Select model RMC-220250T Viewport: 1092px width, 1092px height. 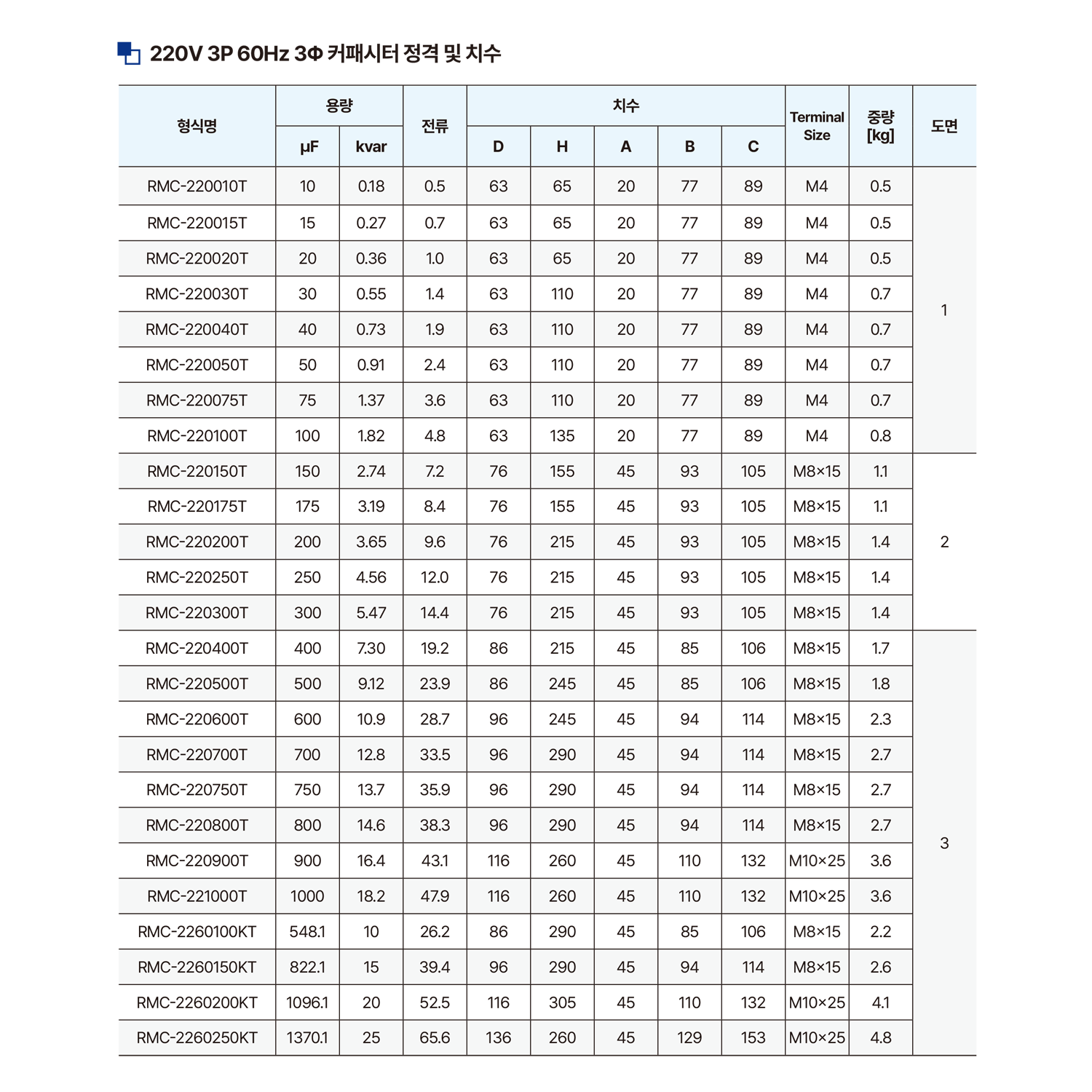click(x=197, y=577)
